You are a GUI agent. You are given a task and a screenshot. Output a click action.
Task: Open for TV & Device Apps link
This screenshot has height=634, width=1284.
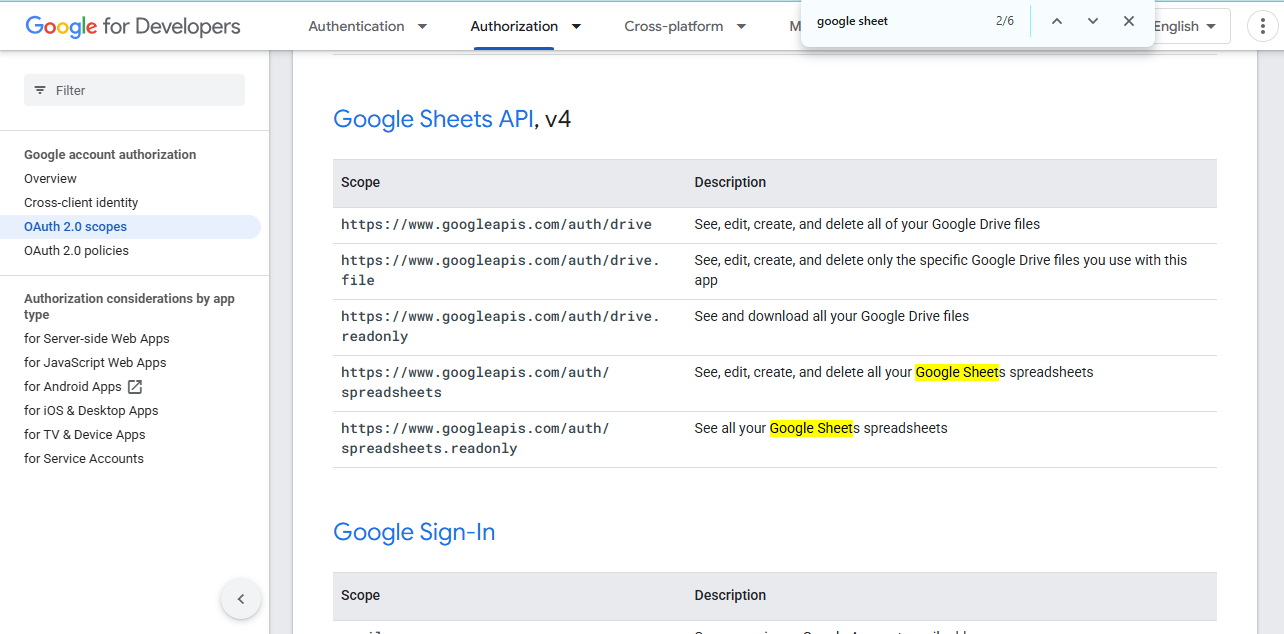pyautogui.click(x=85, y=435)
